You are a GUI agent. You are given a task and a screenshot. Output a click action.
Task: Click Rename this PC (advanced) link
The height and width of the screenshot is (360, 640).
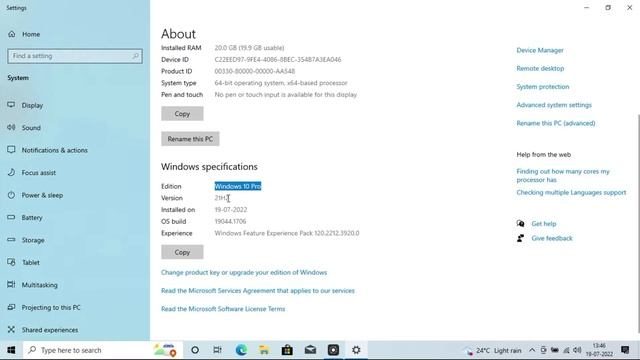[556, 123]
